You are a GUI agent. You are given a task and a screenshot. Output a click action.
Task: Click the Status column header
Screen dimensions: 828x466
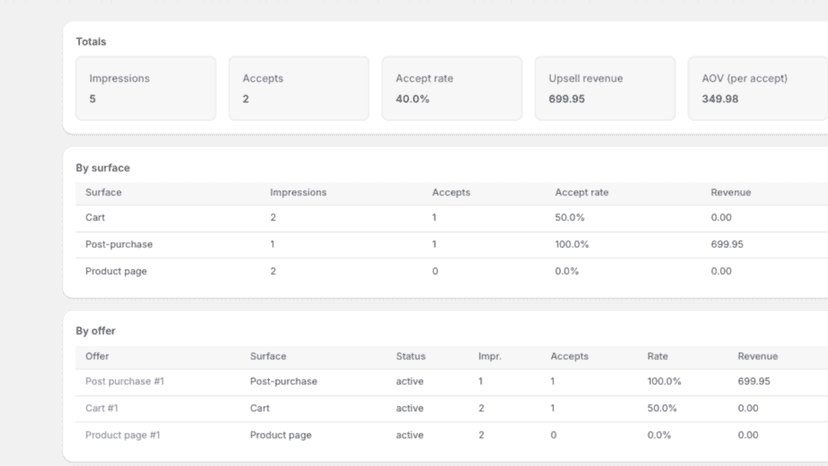(411, 356)
